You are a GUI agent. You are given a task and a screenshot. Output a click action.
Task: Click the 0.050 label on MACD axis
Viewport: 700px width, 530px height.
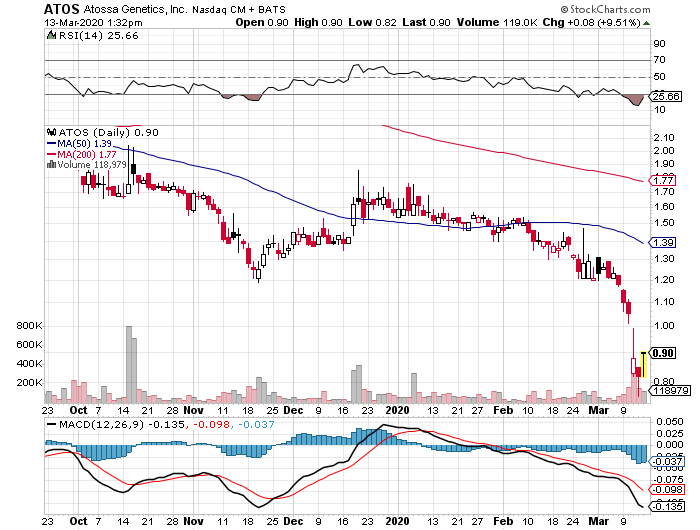pyautogui.click(x=670, y=422)
